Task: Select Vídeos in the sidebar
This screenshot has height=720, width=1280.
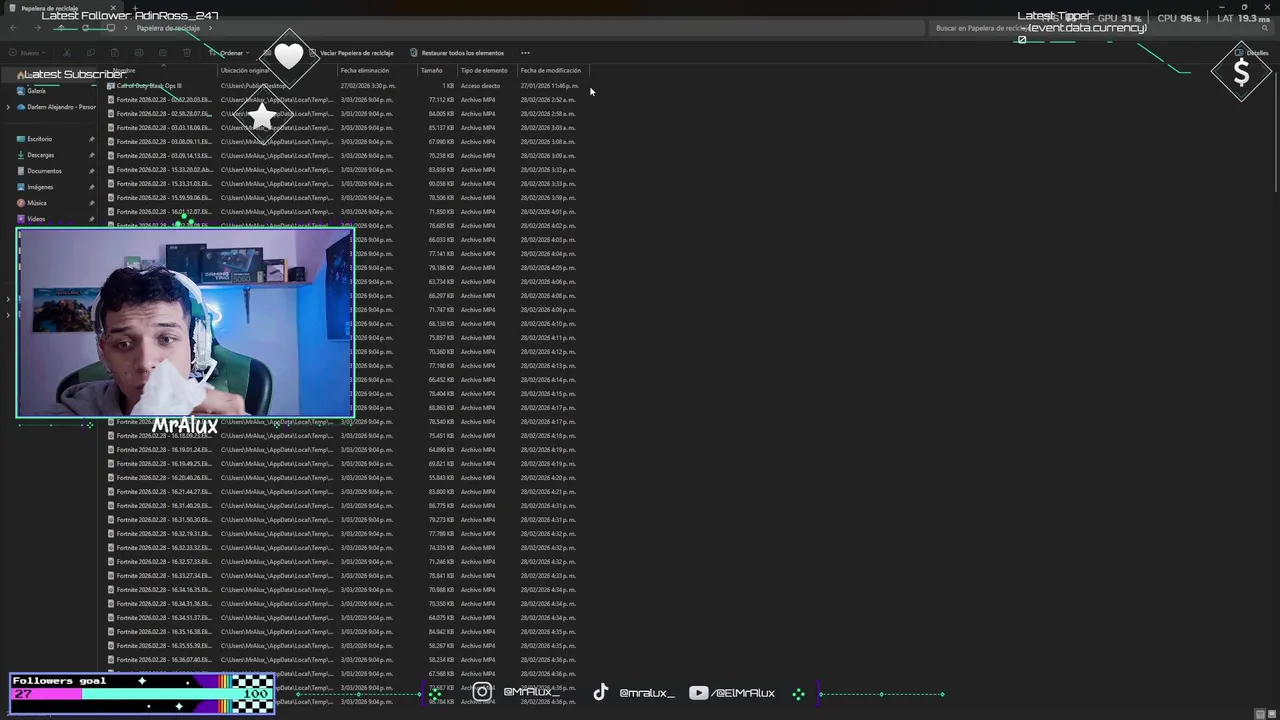Action: click(36, 219)
